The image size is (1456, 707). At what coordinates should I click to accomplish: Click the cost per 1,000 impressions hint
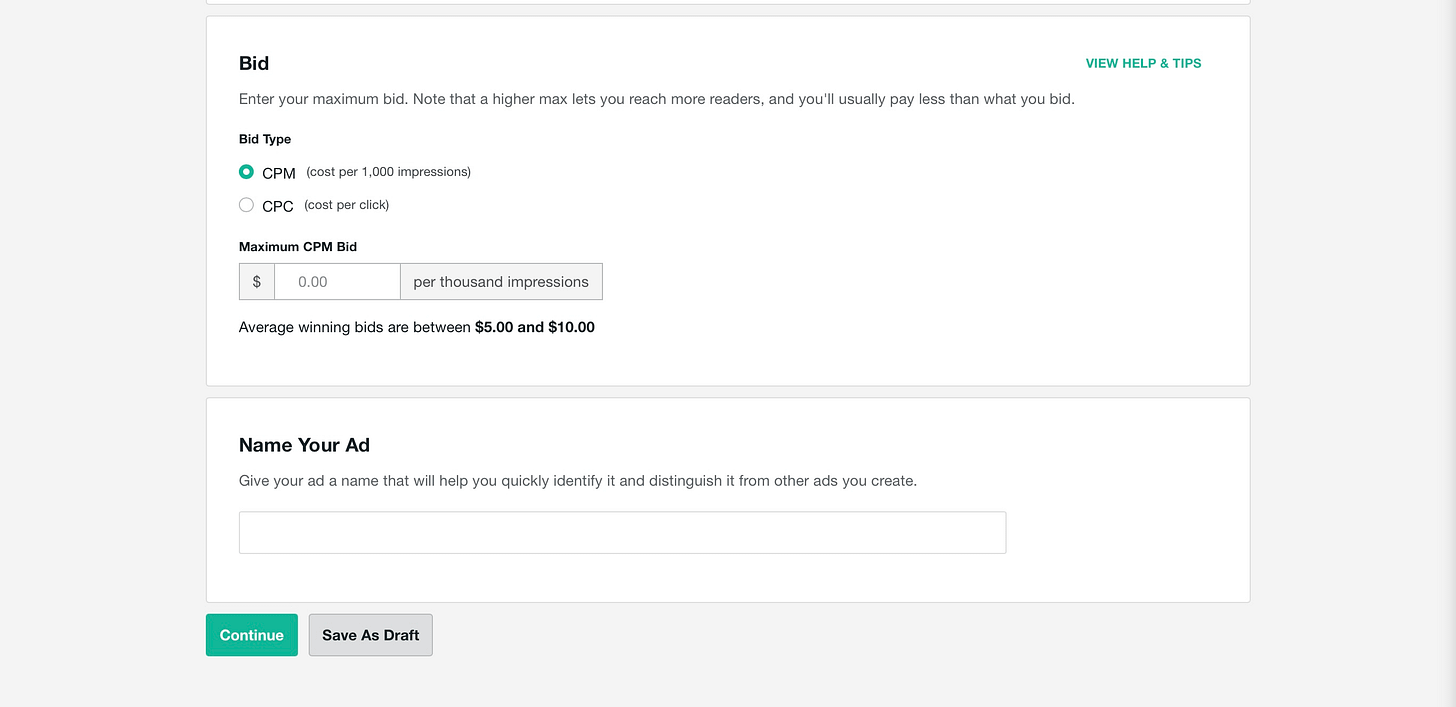click(x=388, y=172)
